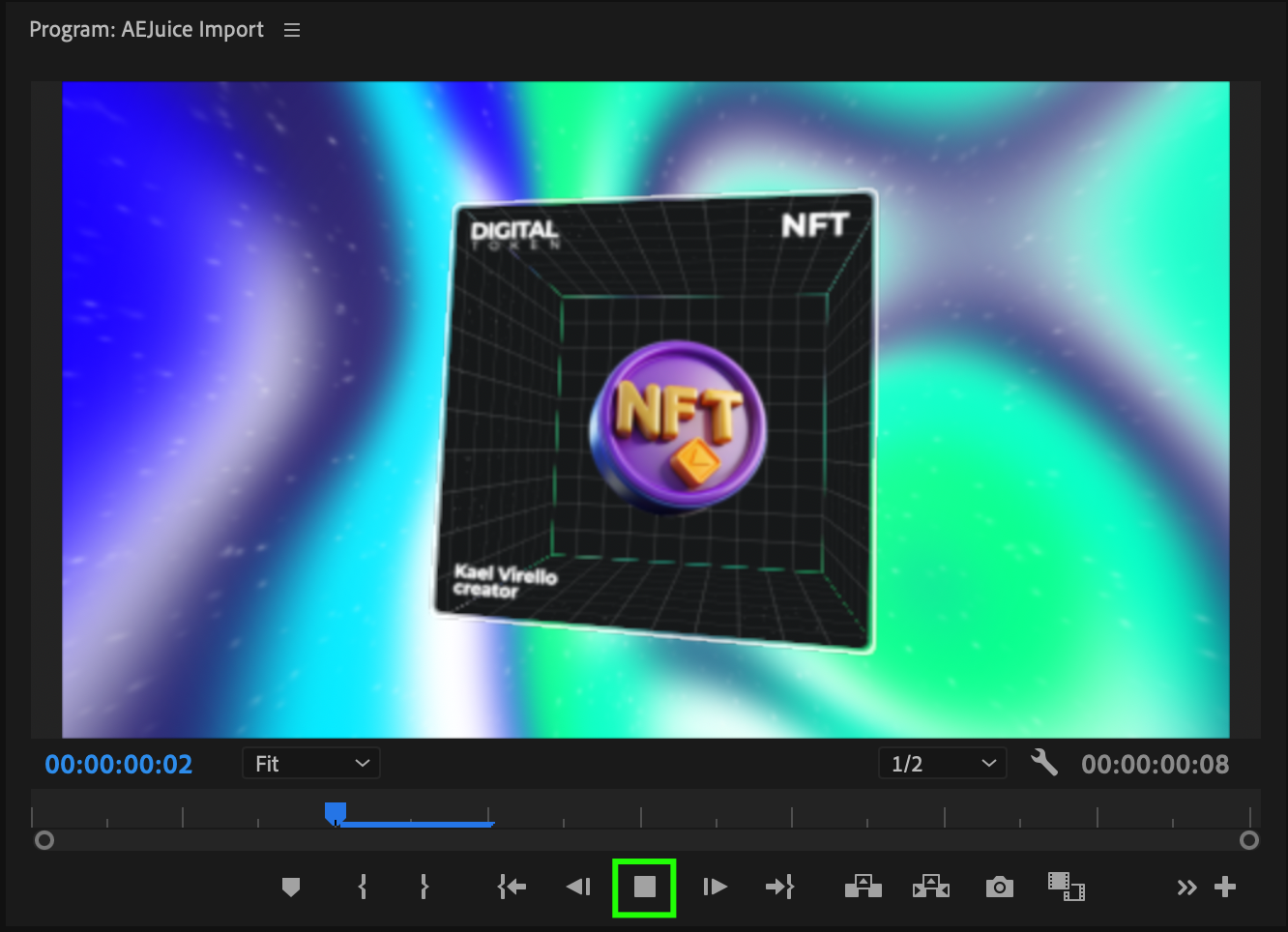This screenshot has width=1288, height=932.
Task: Open the Program panel hamburger menu
Action: click(x=292, y=30)
